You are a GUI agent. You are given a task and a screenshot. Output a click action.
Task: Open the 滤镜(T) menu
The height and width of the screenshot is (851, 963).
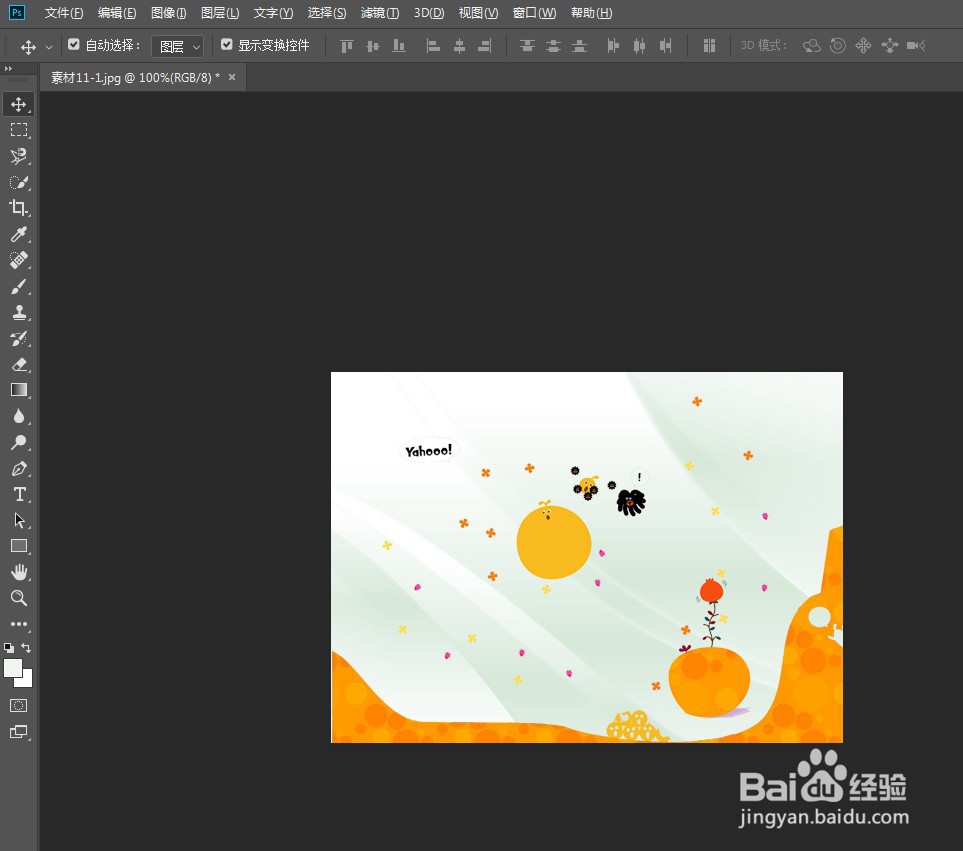(x=380, y=13)
